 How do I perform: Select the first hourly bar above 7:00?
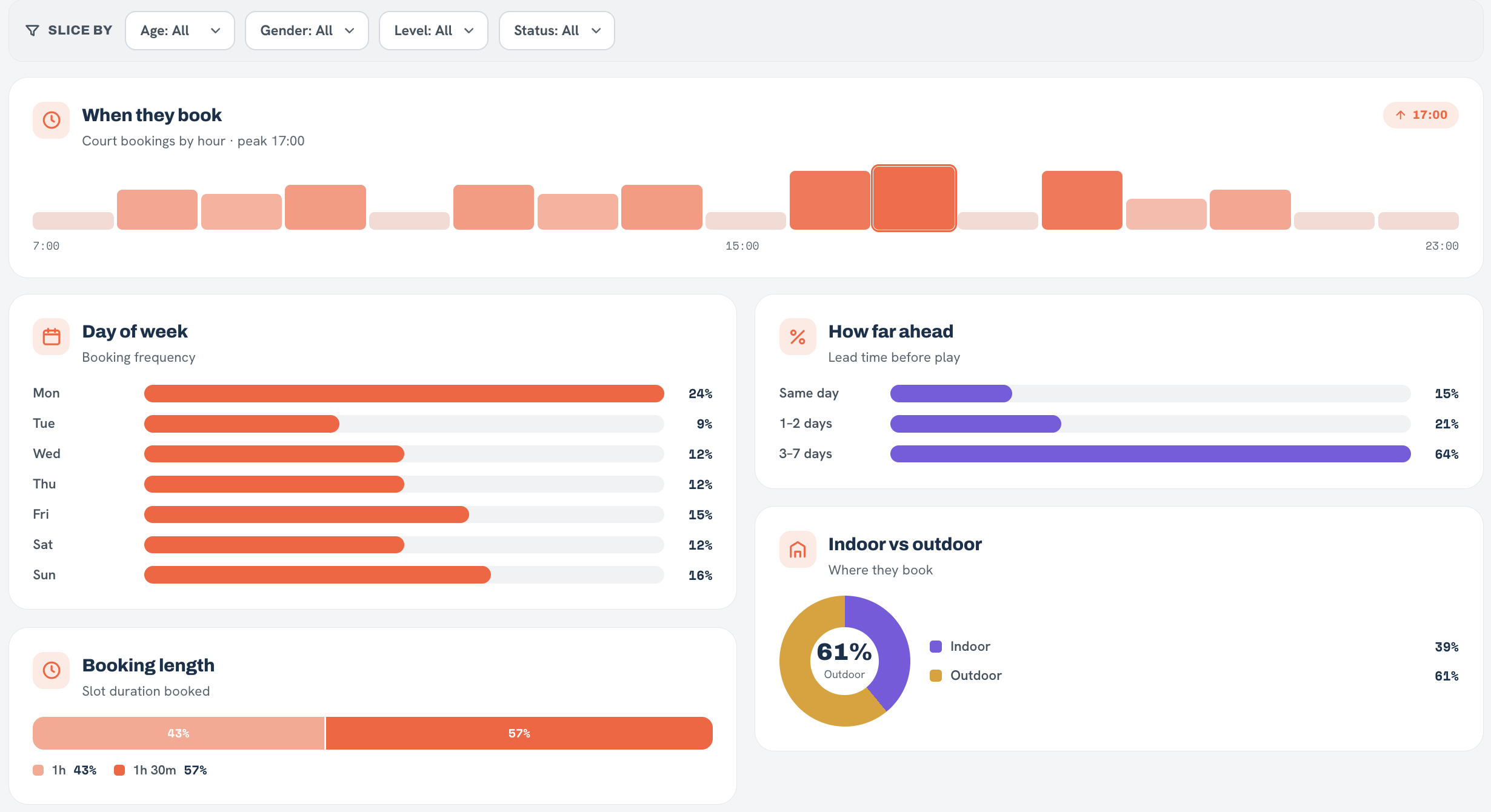point(73,221)
